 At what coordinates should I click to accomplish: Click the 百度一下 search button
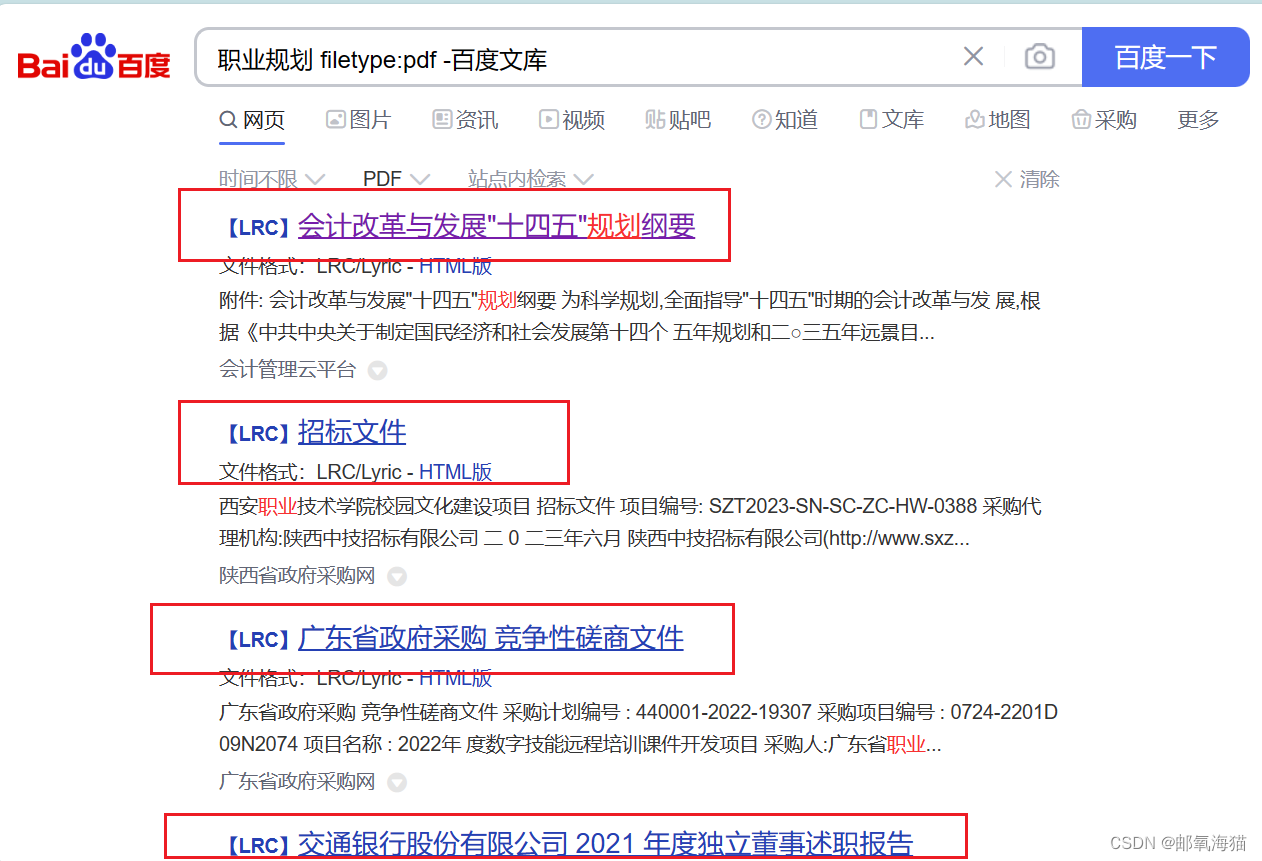coord(1166,57)
